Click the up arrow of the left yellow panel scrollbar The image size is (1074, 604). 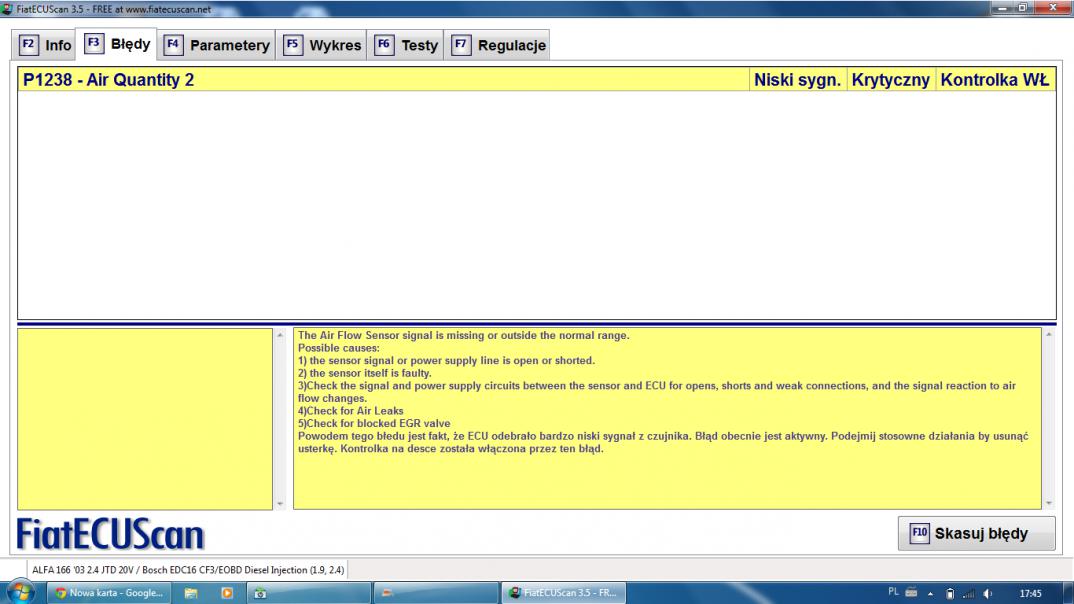click(279, 335)
